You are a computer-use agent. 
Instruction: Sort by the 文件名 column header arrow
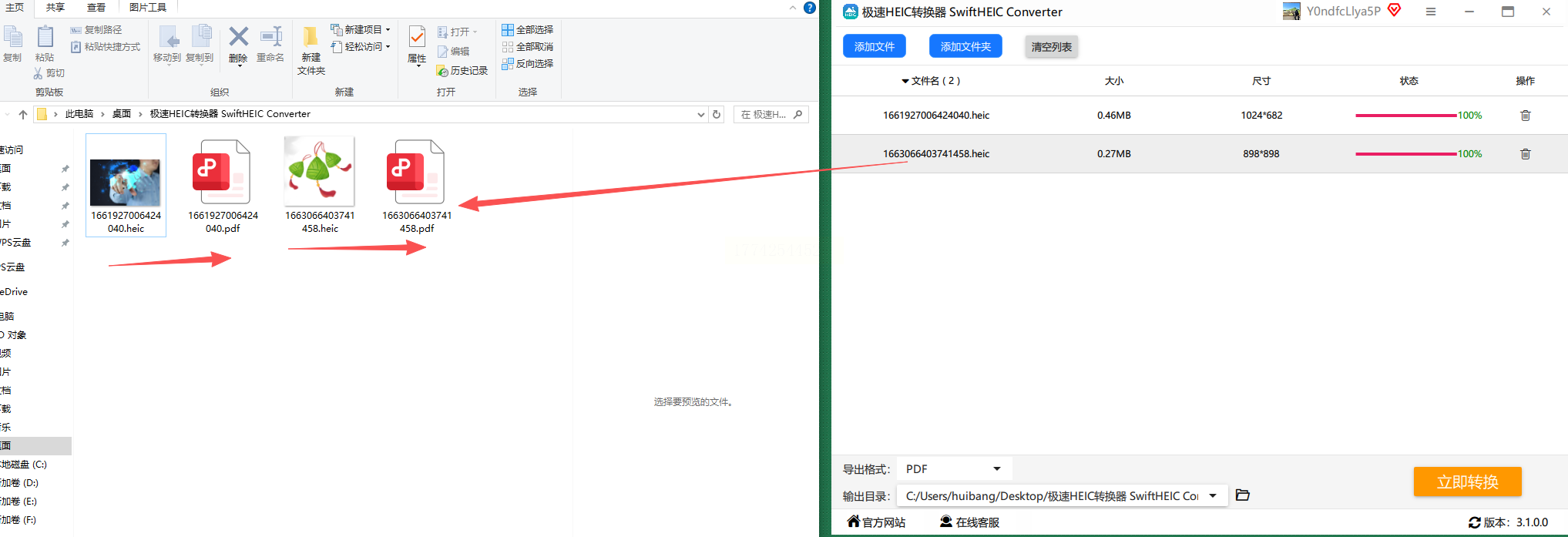pyautogui.click(x=905, y=81)
